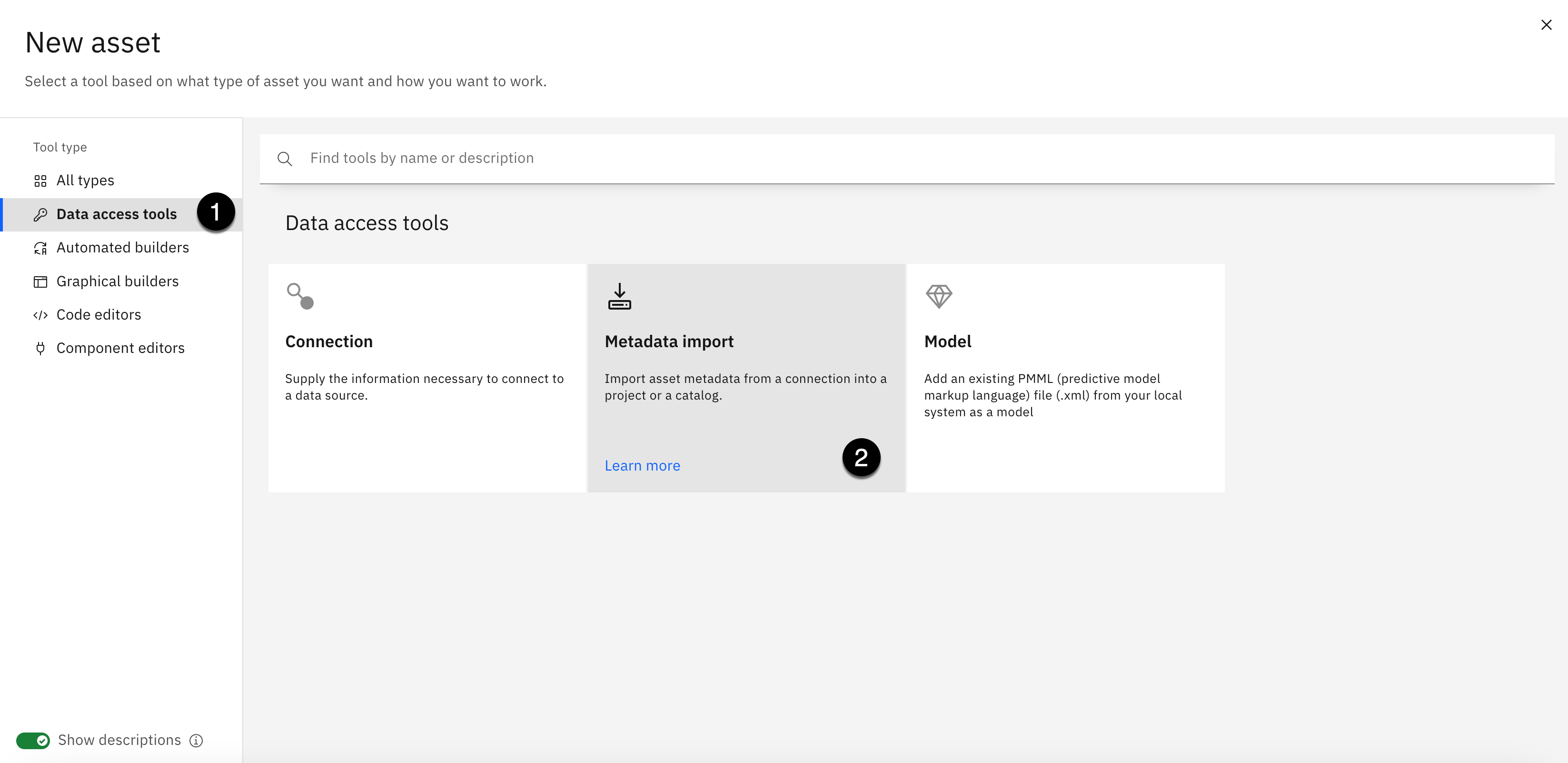
Task: Click the Model diamond icon
Action: (x=939, y=296)
